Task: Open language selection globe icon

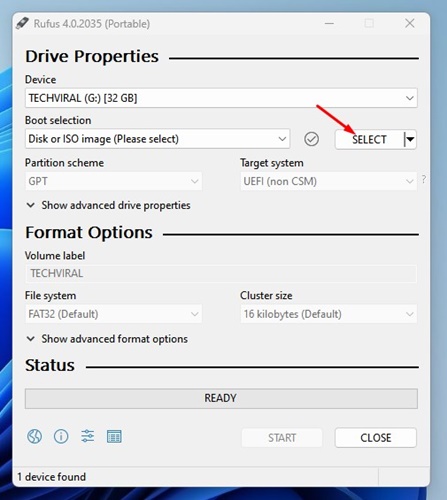Action: pos(34,436)
